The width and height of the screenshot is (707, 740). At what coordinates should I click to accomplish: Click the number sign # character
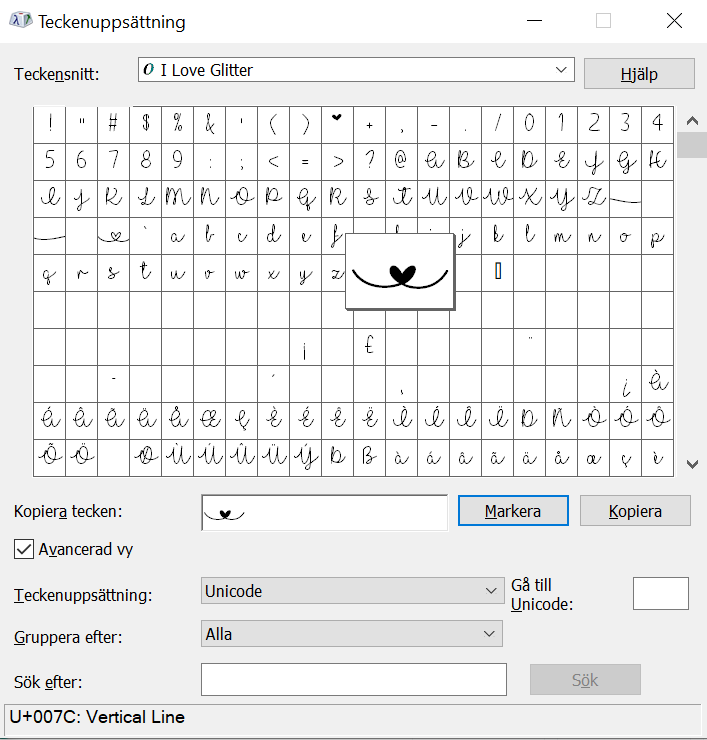[114, 123]
